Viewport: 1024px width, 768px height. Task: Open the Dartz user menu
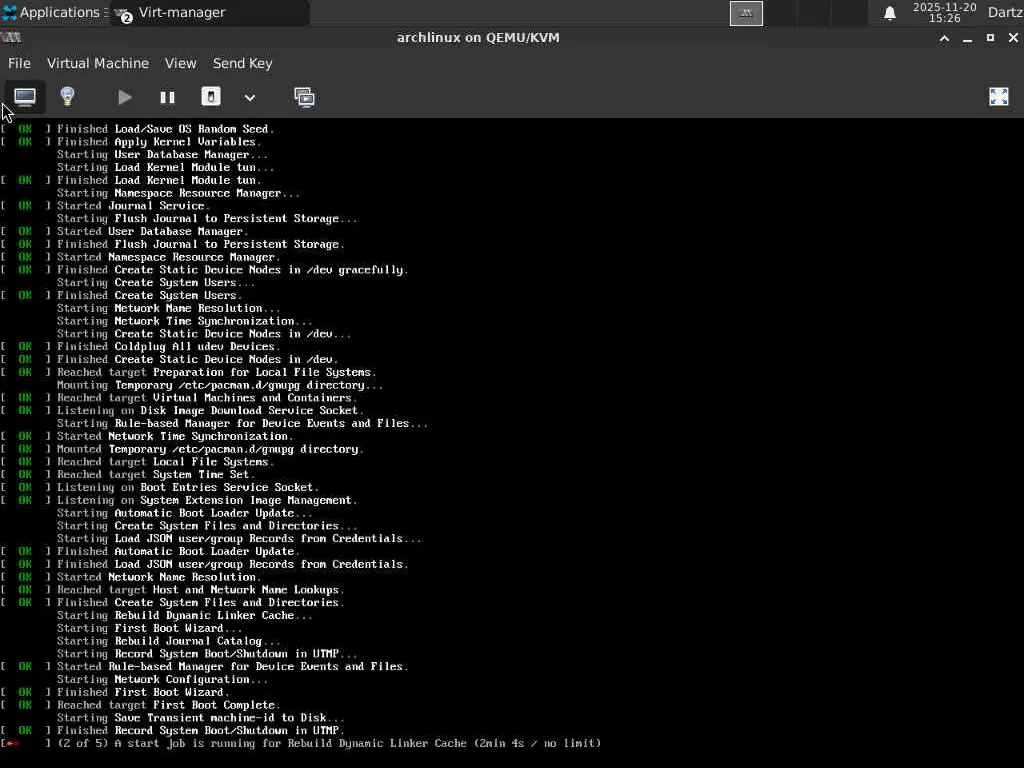coord(1004,12)
